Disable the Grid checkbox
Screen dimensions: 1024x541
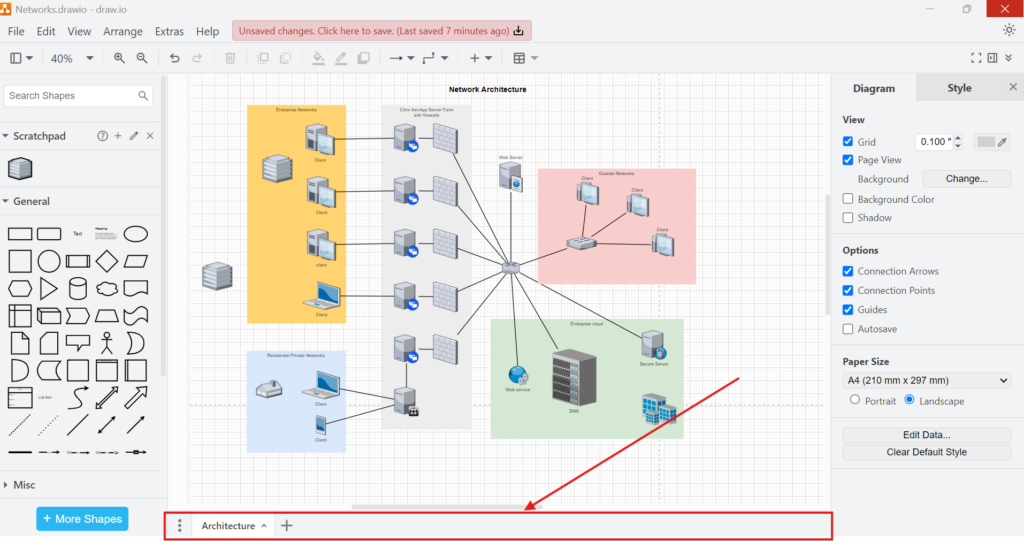(848, 142)
